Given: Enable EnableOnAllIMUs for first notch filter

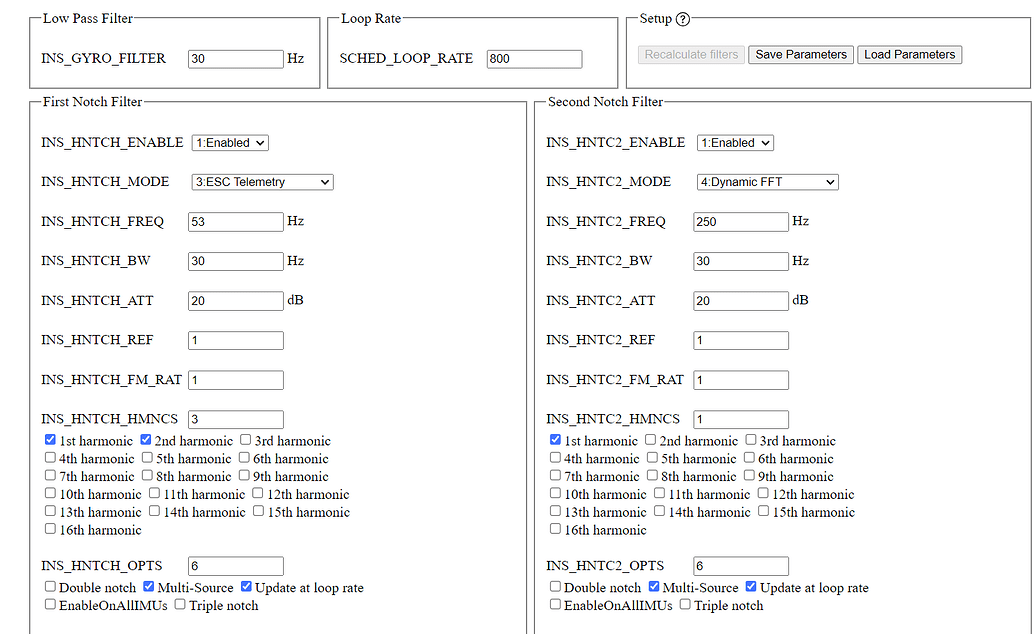Looking at the screenshot, I should (49, 604).
